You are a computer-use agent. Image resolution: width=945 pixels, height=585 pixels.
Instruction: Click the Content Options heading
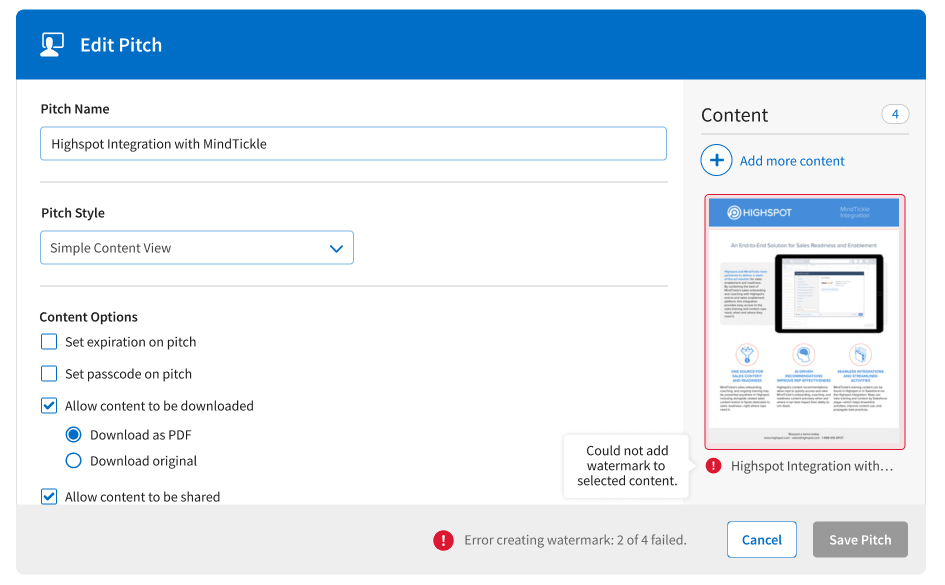tap(89, 317)
